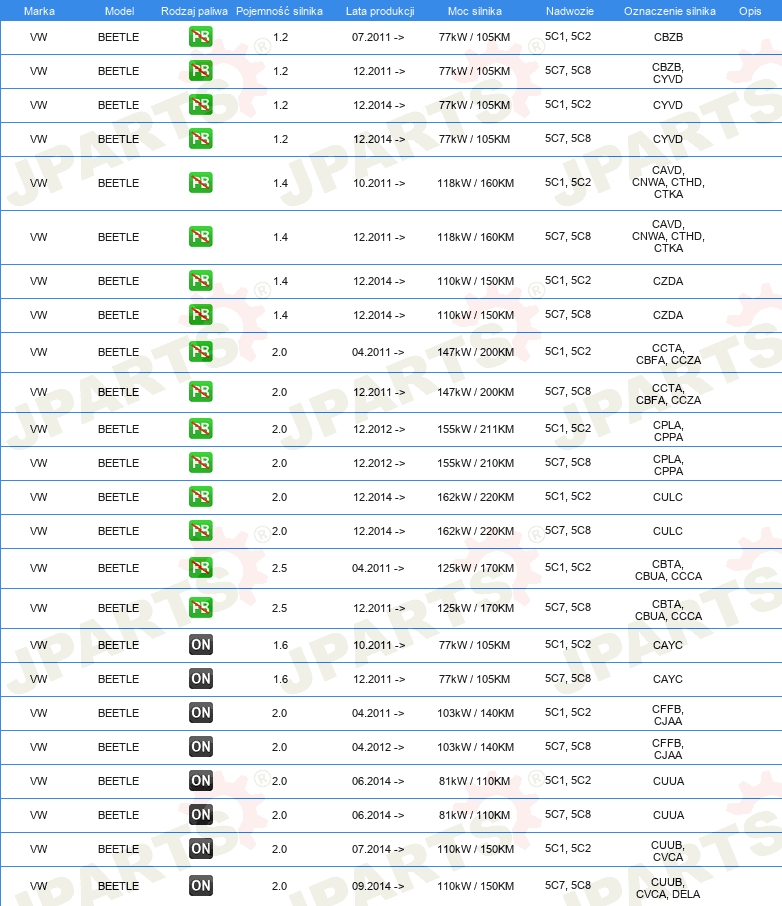
Task: Click 'CAYC' code in the 10.2011 diesel row
Action: 668,645
